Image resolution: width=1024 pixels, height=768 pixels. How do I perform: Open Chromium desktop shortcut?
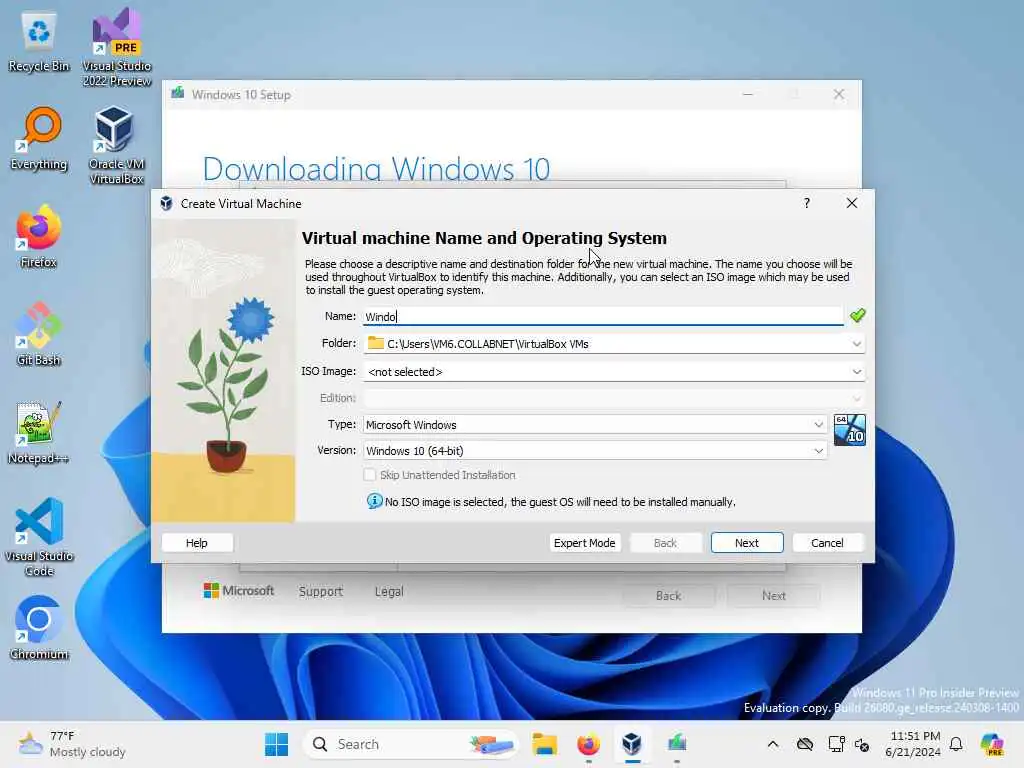tap(39, 628)
